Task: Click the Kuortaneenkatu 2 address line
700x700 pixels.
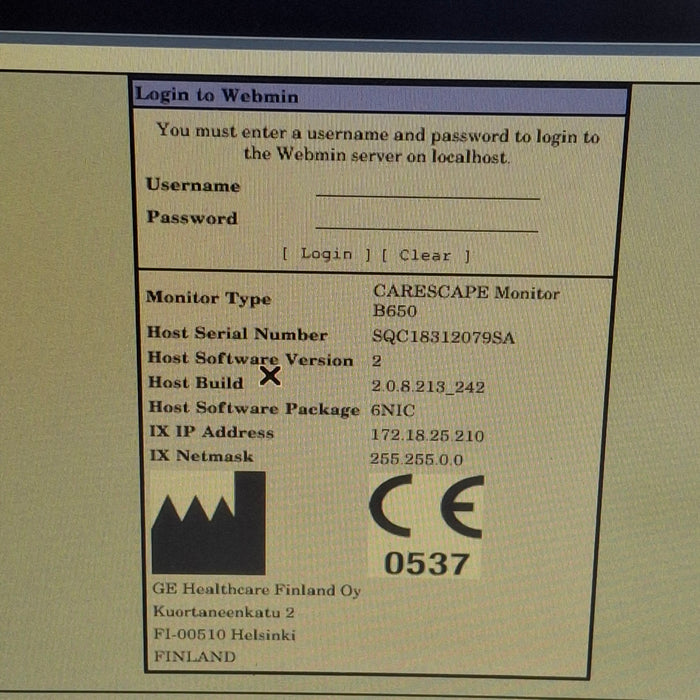Action: (x=224, y=612)
